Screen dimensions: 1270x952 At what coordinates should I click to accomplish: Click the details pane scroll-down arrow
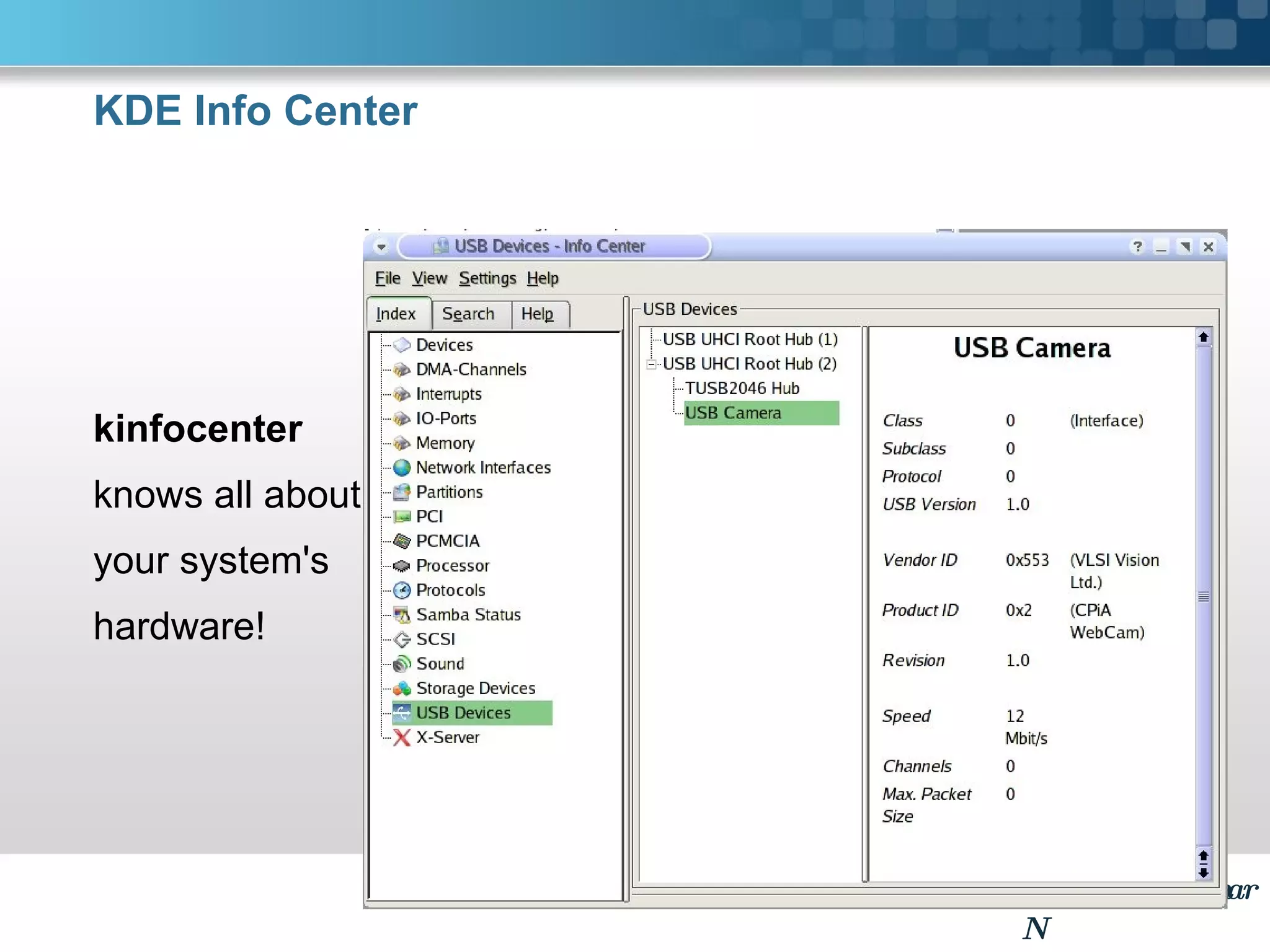tap(1204, 873)
